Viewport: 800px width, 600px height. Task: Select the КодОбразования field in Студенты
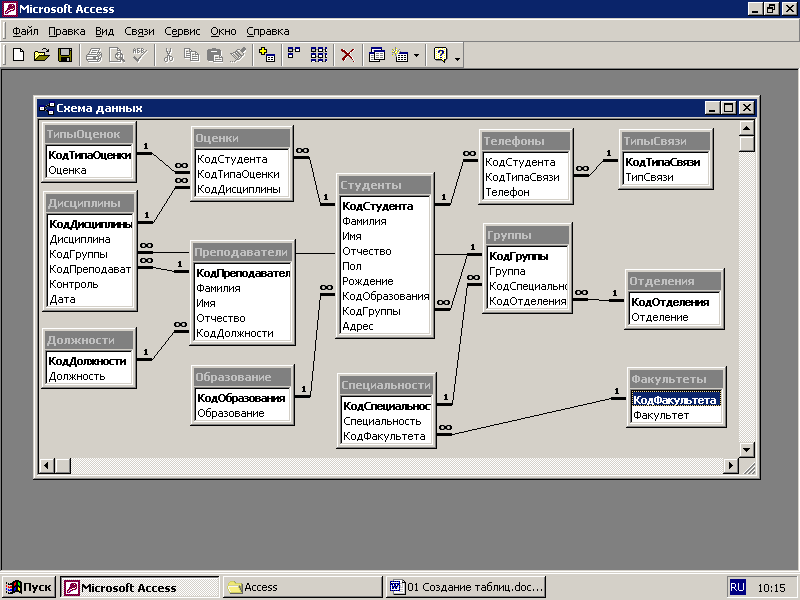coord(385,296)
